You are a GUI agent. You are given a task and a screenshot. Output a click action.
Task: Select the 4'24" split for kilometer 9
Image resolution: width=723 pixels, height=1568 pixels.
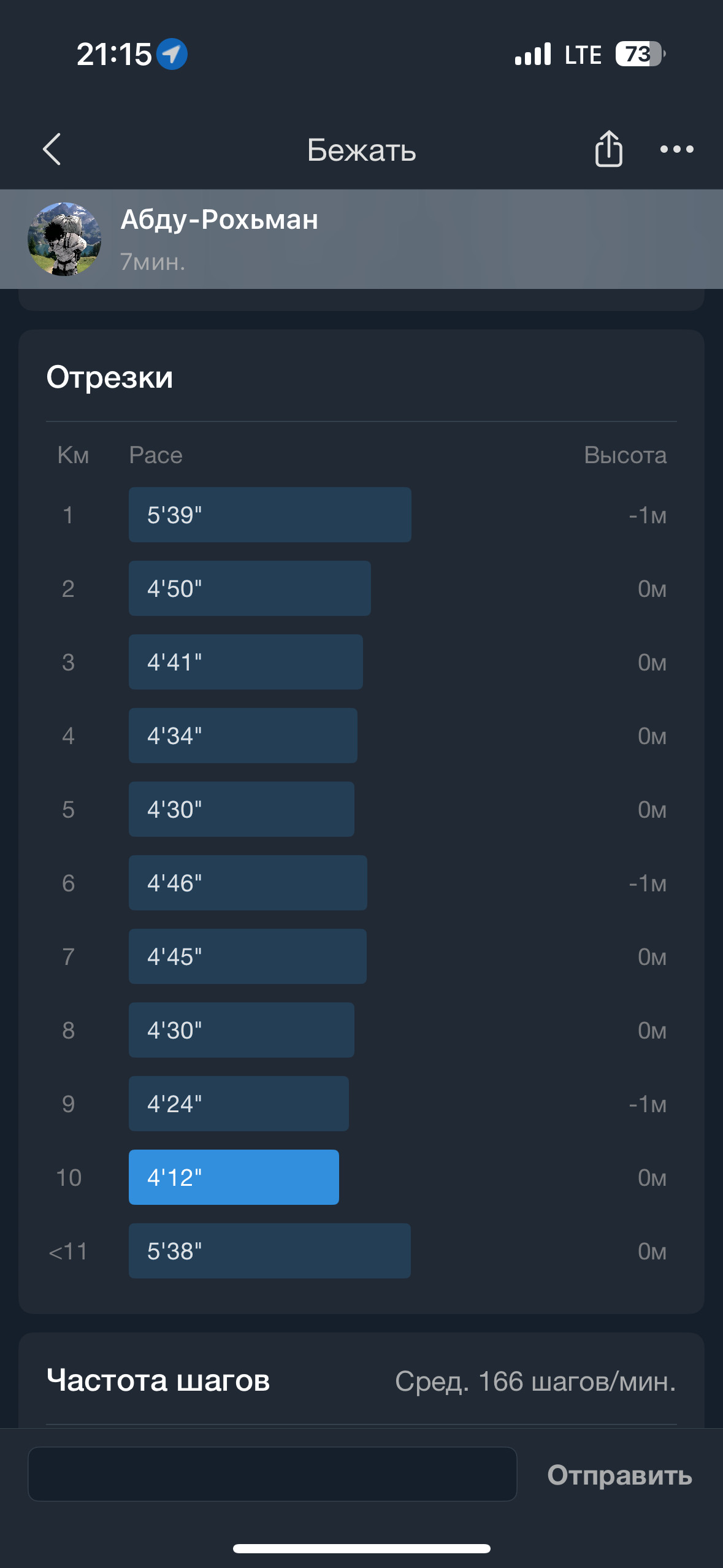point(239,1104)
